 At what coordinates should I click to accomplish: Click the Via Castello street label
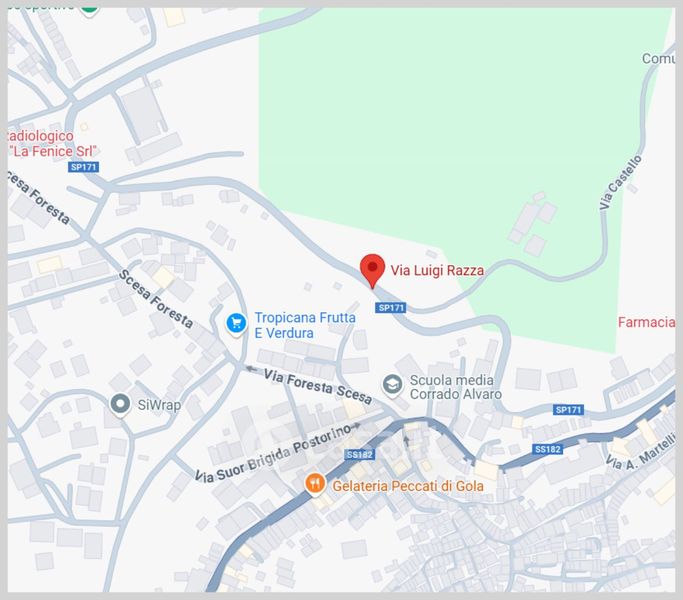[620, 182]
